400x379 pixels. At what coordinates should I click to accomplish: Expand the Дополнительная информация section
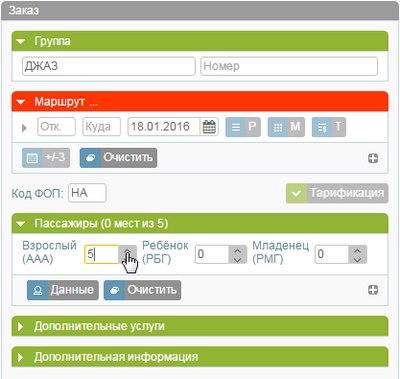[x=21, y=357]
